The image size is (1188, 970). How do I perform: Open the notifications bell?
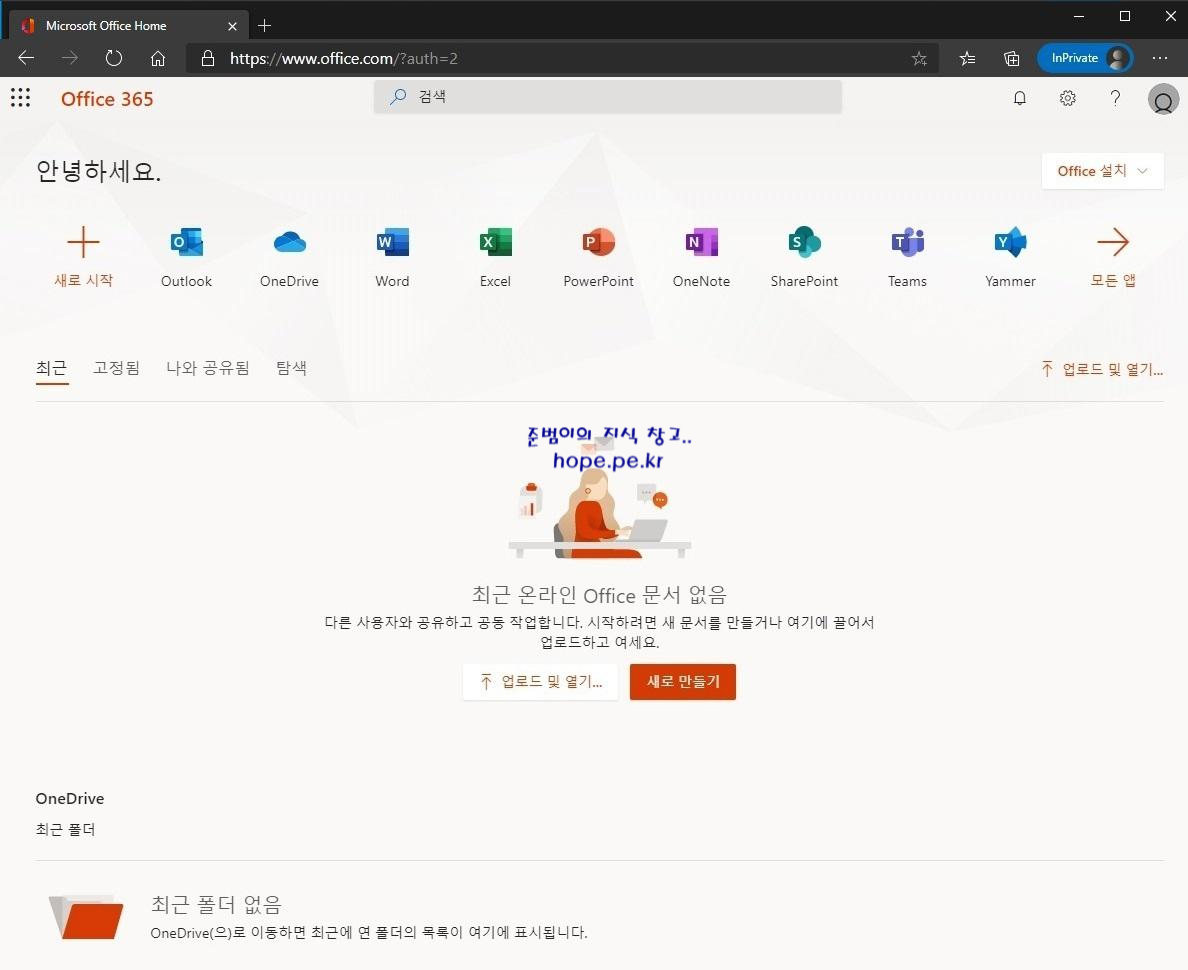point(1020,99)
